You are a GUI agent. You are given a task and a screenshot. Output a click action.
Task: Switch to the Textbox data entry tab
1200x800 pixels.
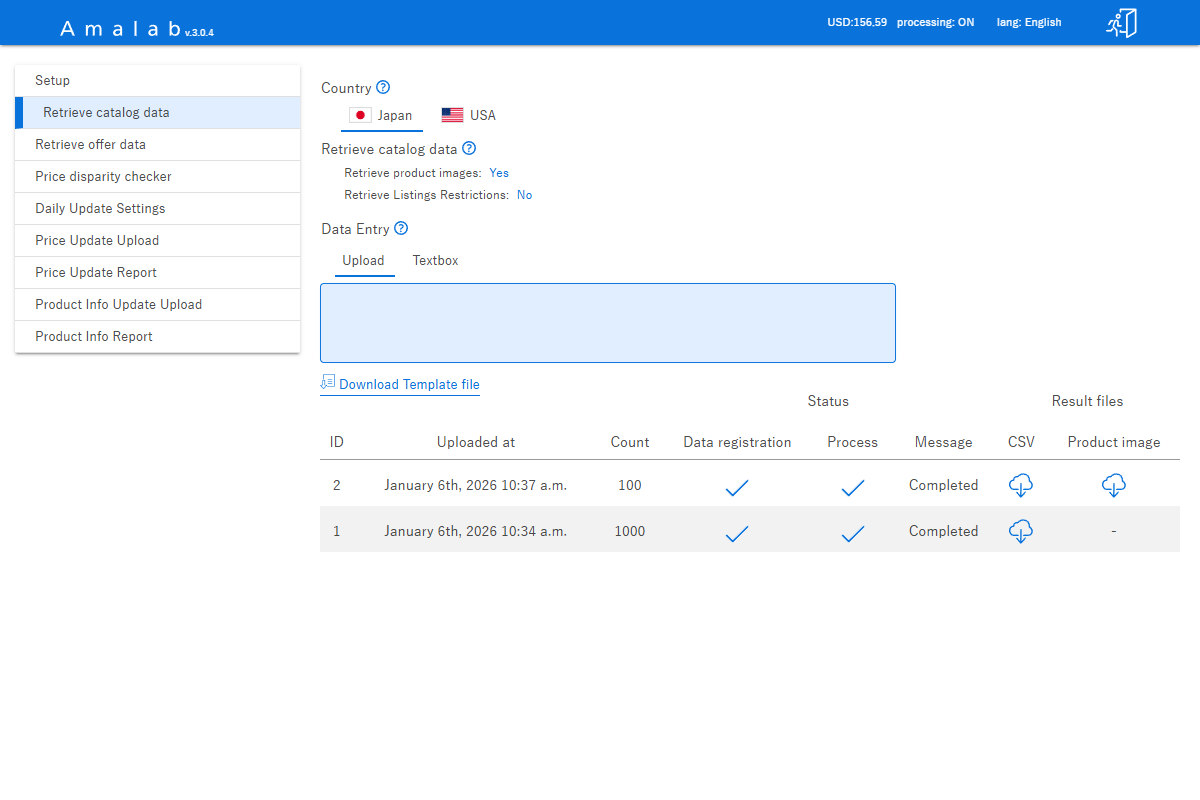tap(435, 261)
